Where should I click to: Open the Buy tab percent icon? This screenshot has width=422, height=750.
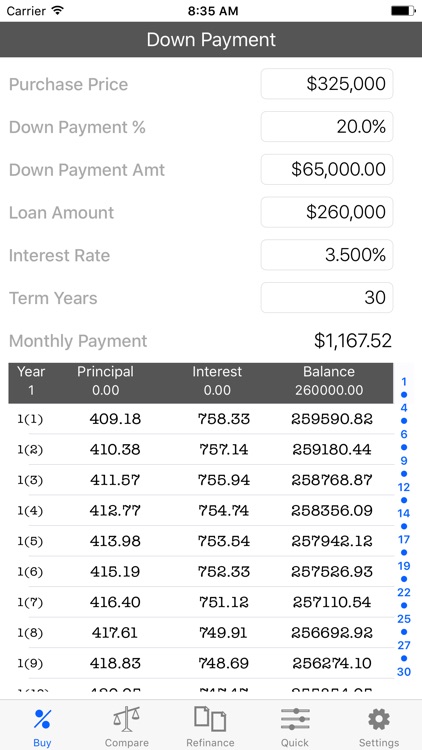click(x=42, y=719)
